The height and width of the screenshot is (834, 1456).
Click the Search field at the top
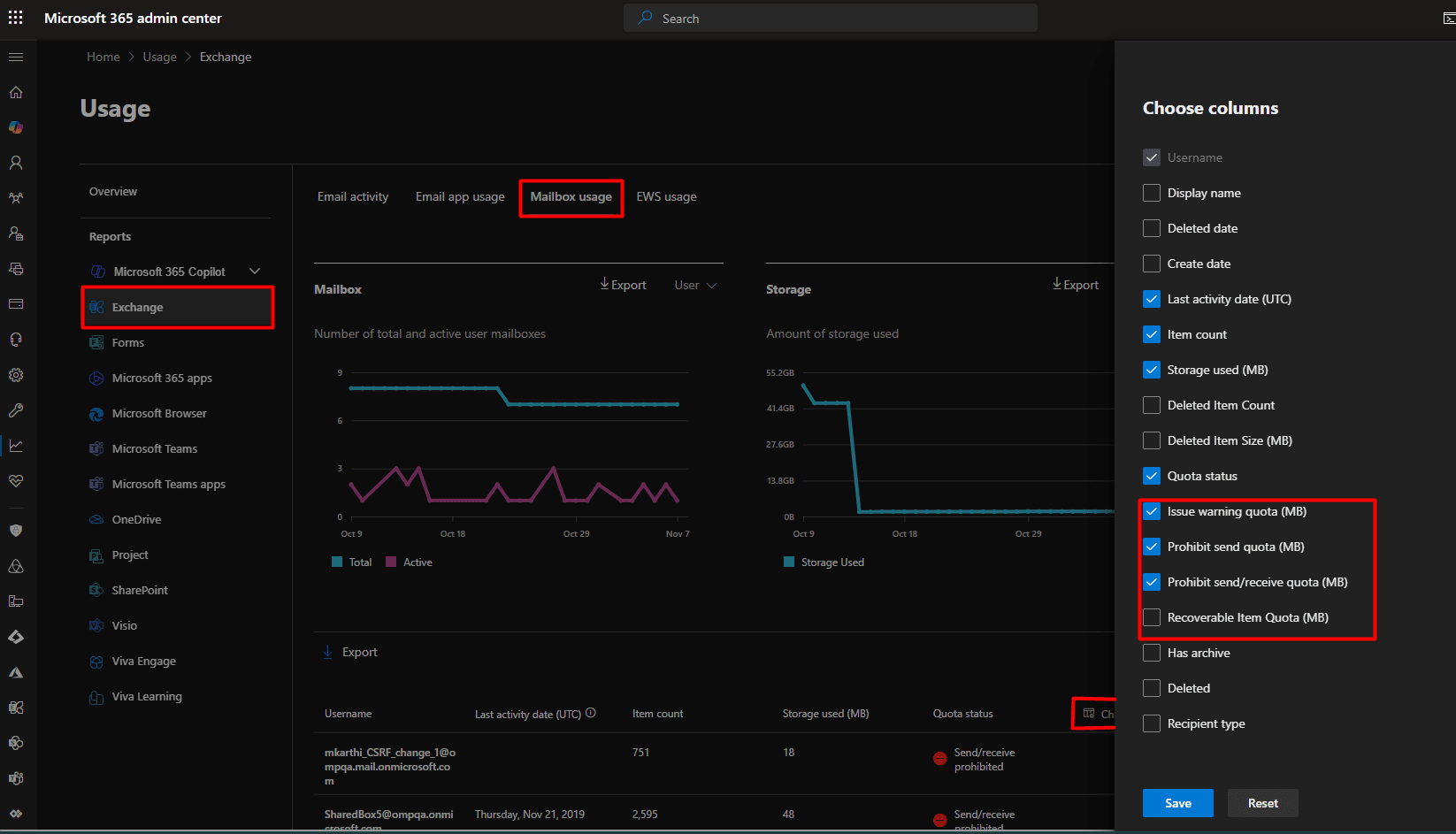[x=830, y=18]
